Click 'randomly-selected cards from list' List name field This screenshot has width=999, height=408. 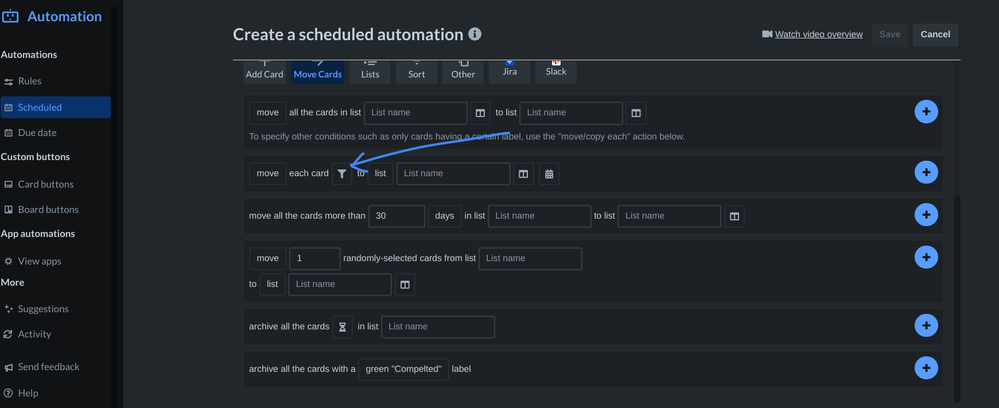point(530,259)
